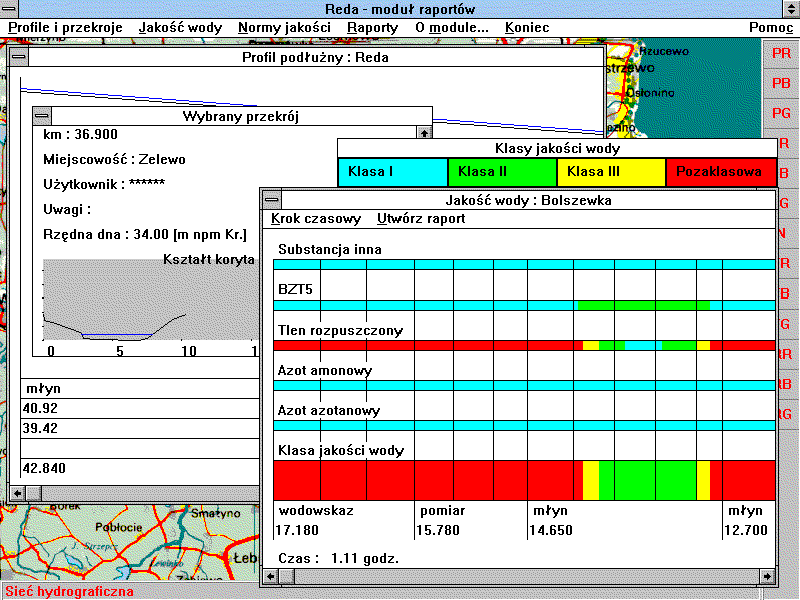Click the riverbed cross-section chart

click(151, 300)
